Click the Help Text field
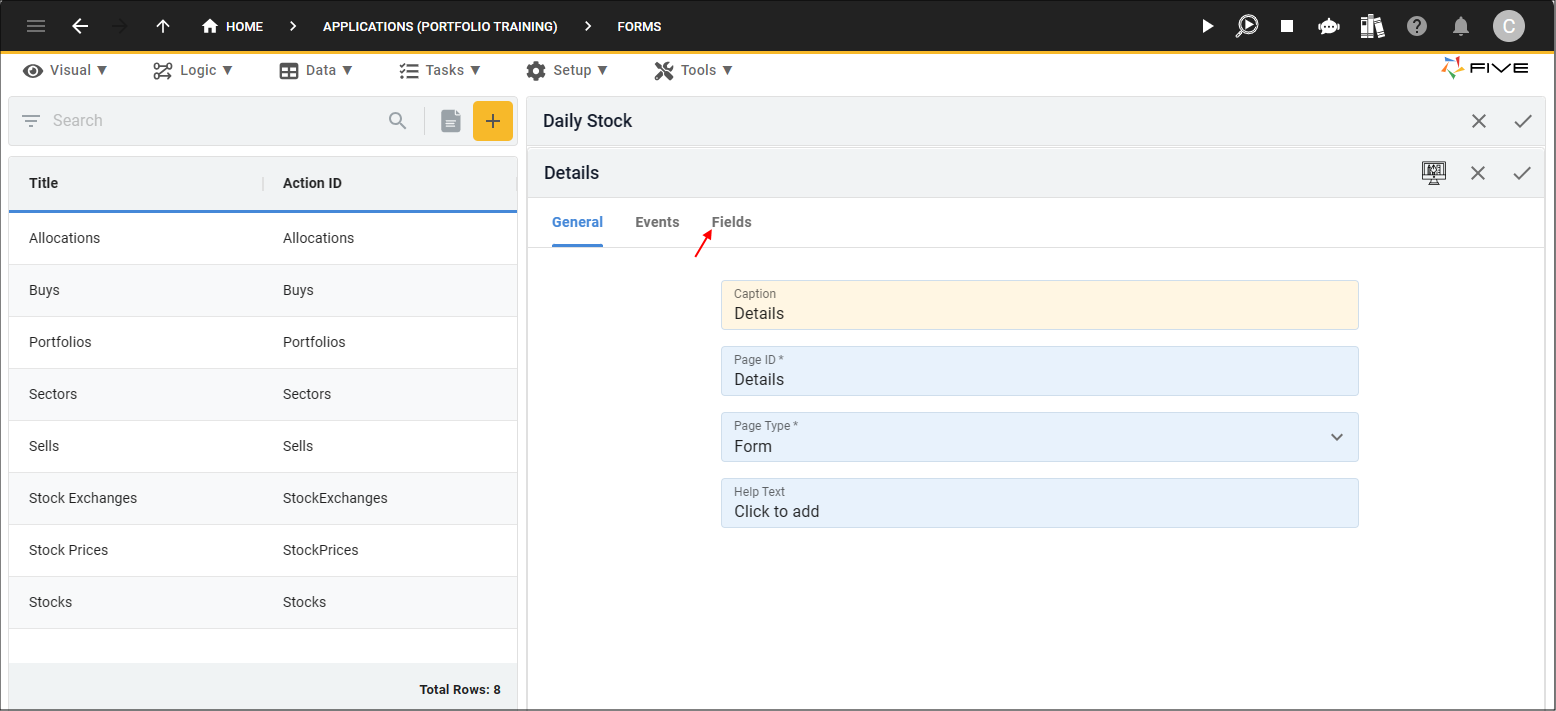Viewport: 1556px width, 711px height. (x=1039, y=503)
